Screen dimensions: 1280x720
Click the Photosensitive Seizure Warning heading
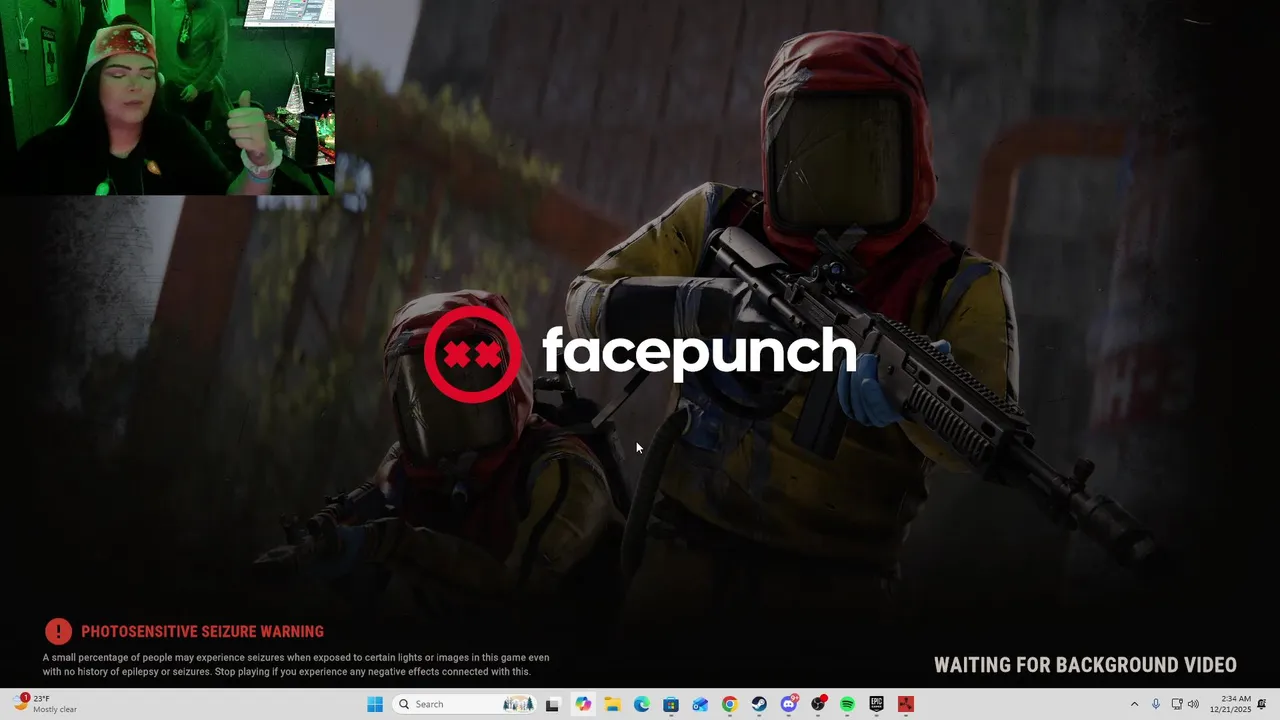click(202, 632)
